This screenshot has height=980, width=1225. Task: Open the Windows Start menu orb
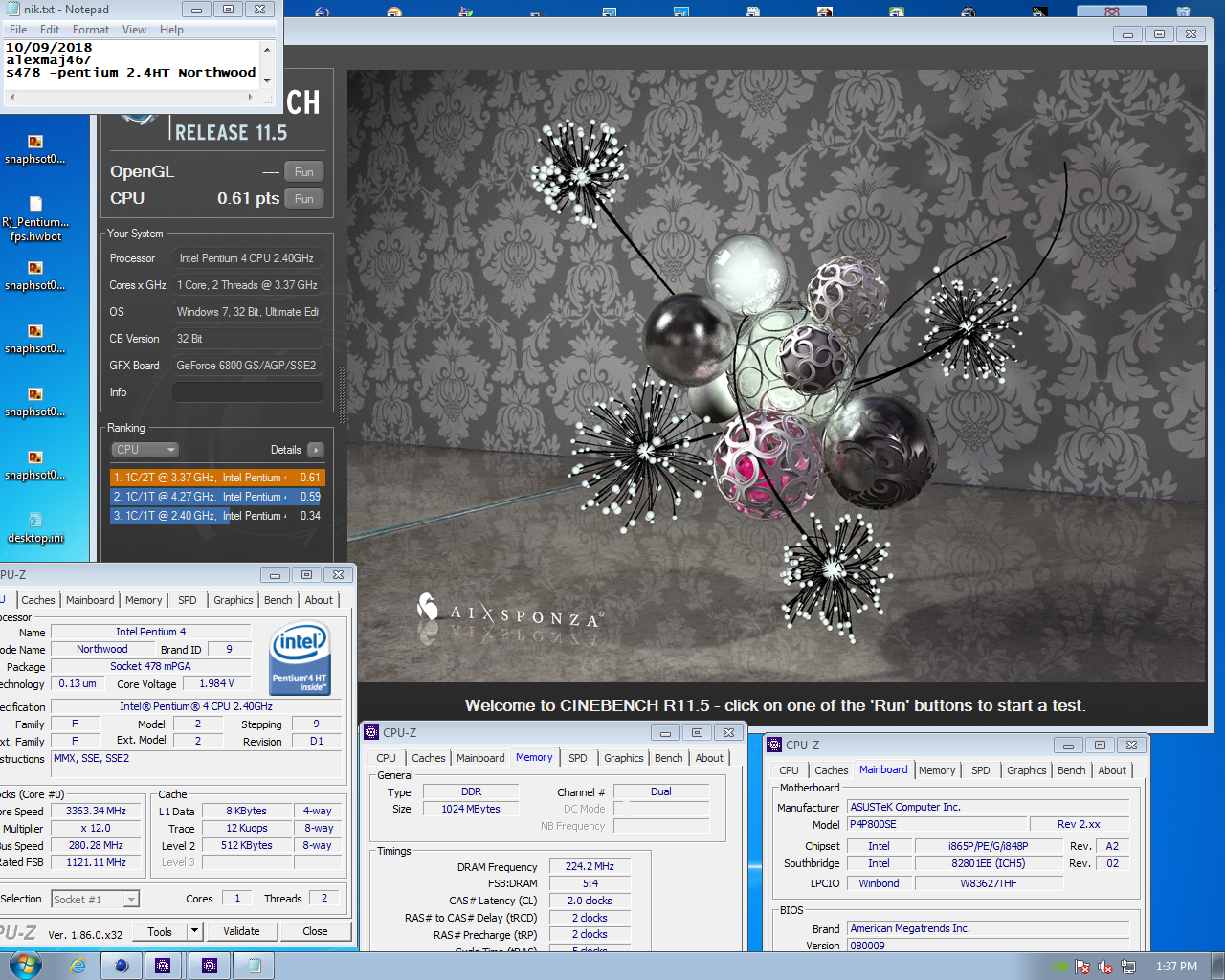25,965
